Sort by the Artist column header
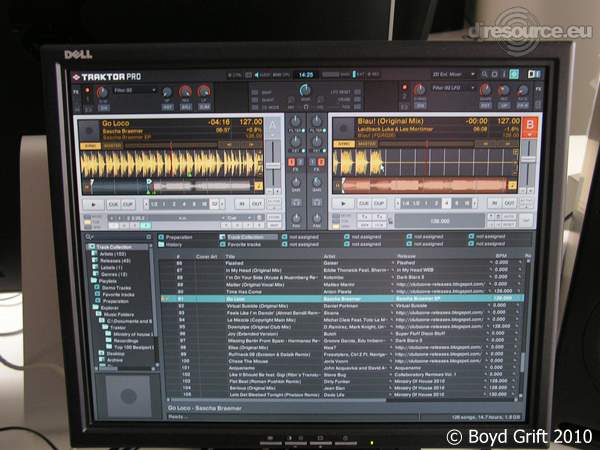Image resolution: width=600 pixels, height=450 pixels. (x=329, y=256)
